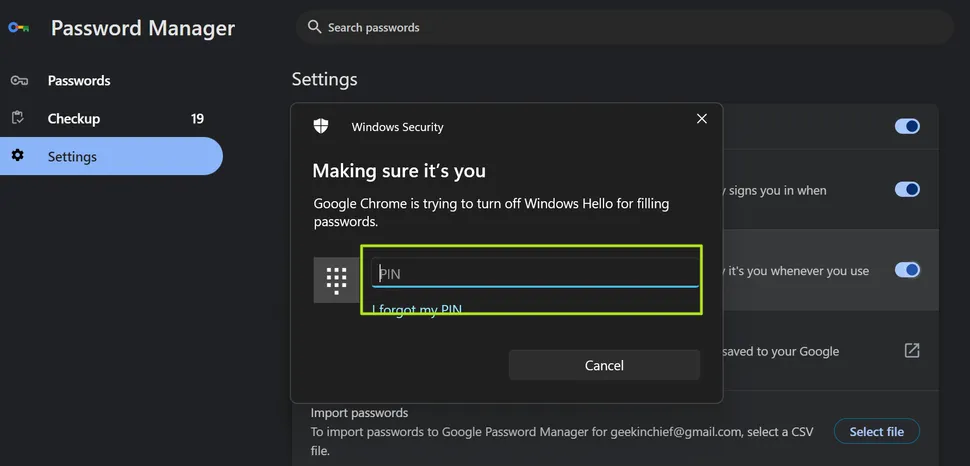Click the magnifier icon in search bar

[x=314, y=27]
